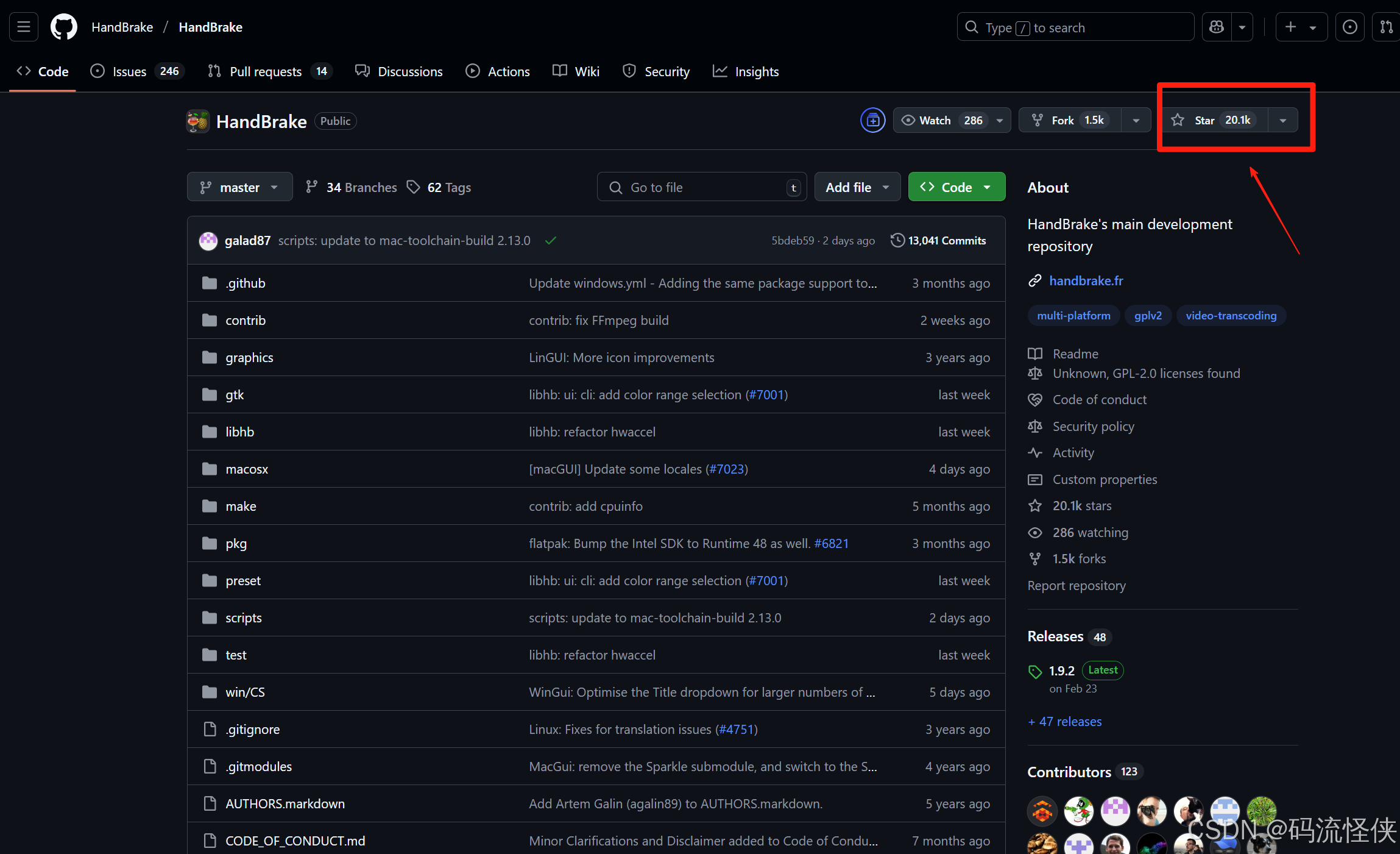Click the gplv2 topic tag

1148,315
